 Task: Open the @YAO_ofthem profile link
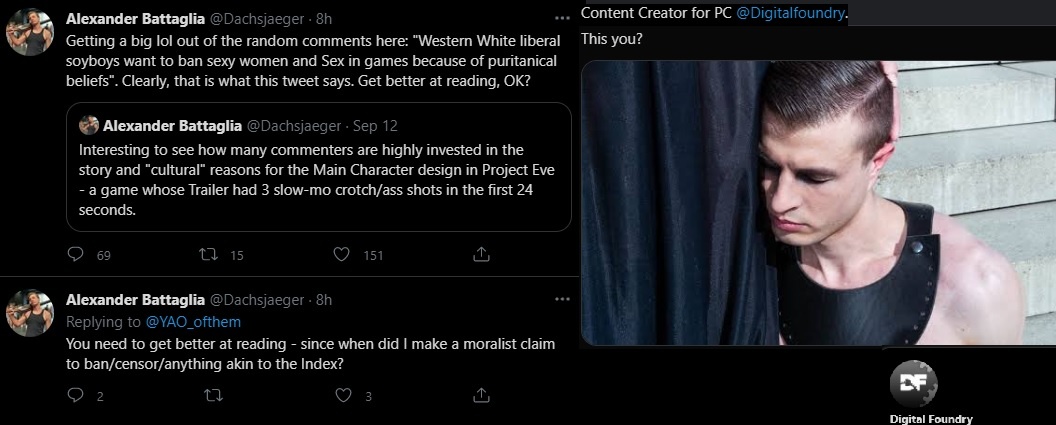[x=193, y=322]
